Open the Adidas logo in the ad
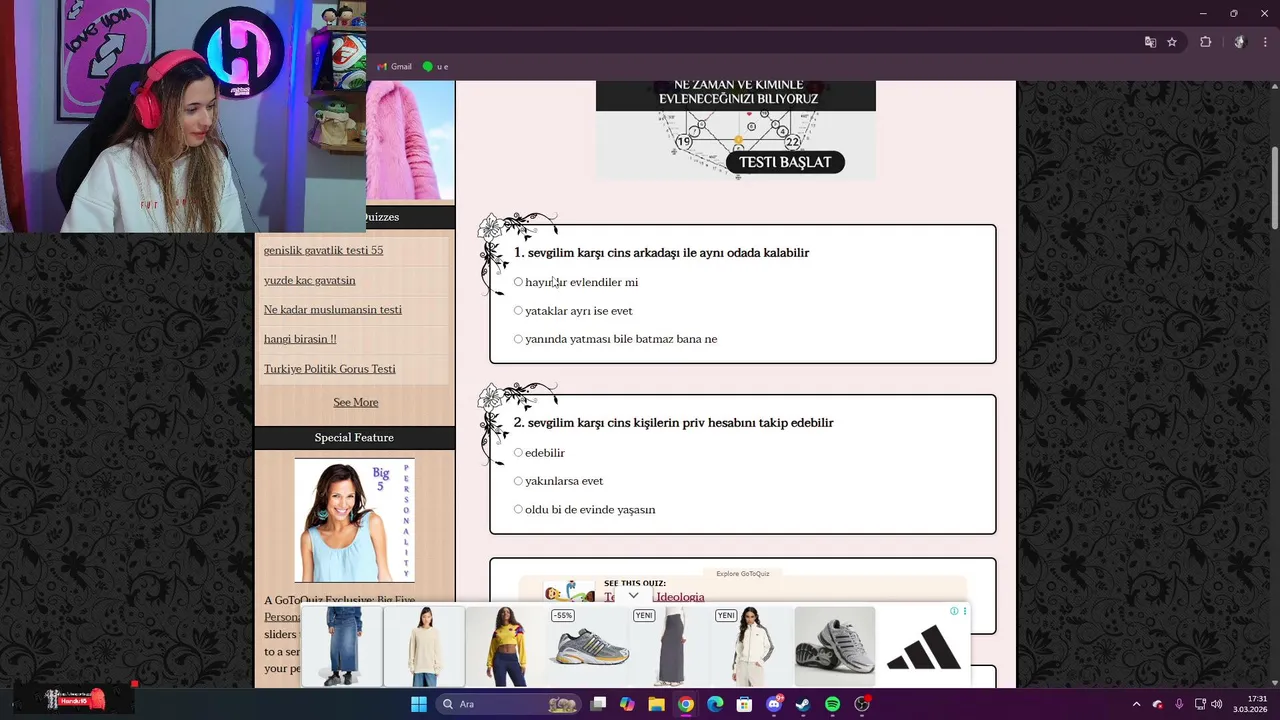The height and width of the screenshot is (720, 1280). (x=924, y=646)
